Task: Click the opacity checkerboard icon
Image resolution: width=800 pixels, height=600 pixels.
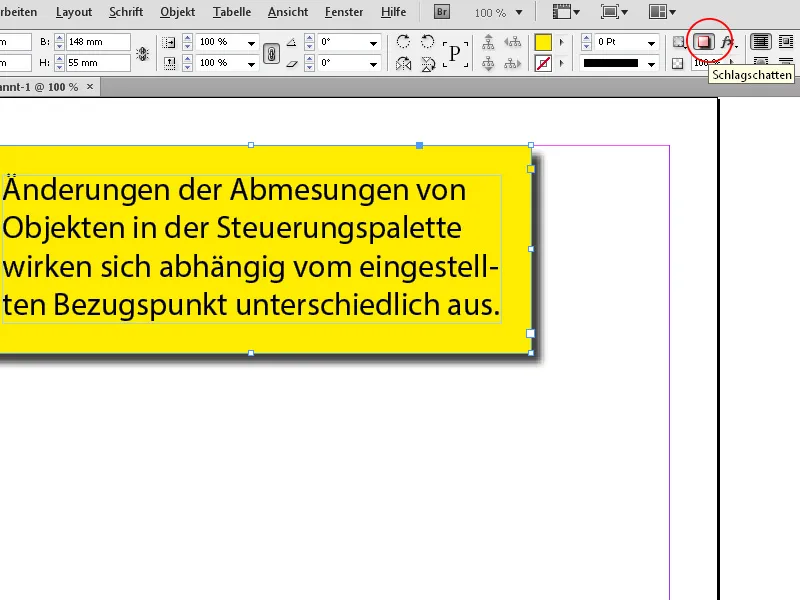Action: [x=678, y=64]
